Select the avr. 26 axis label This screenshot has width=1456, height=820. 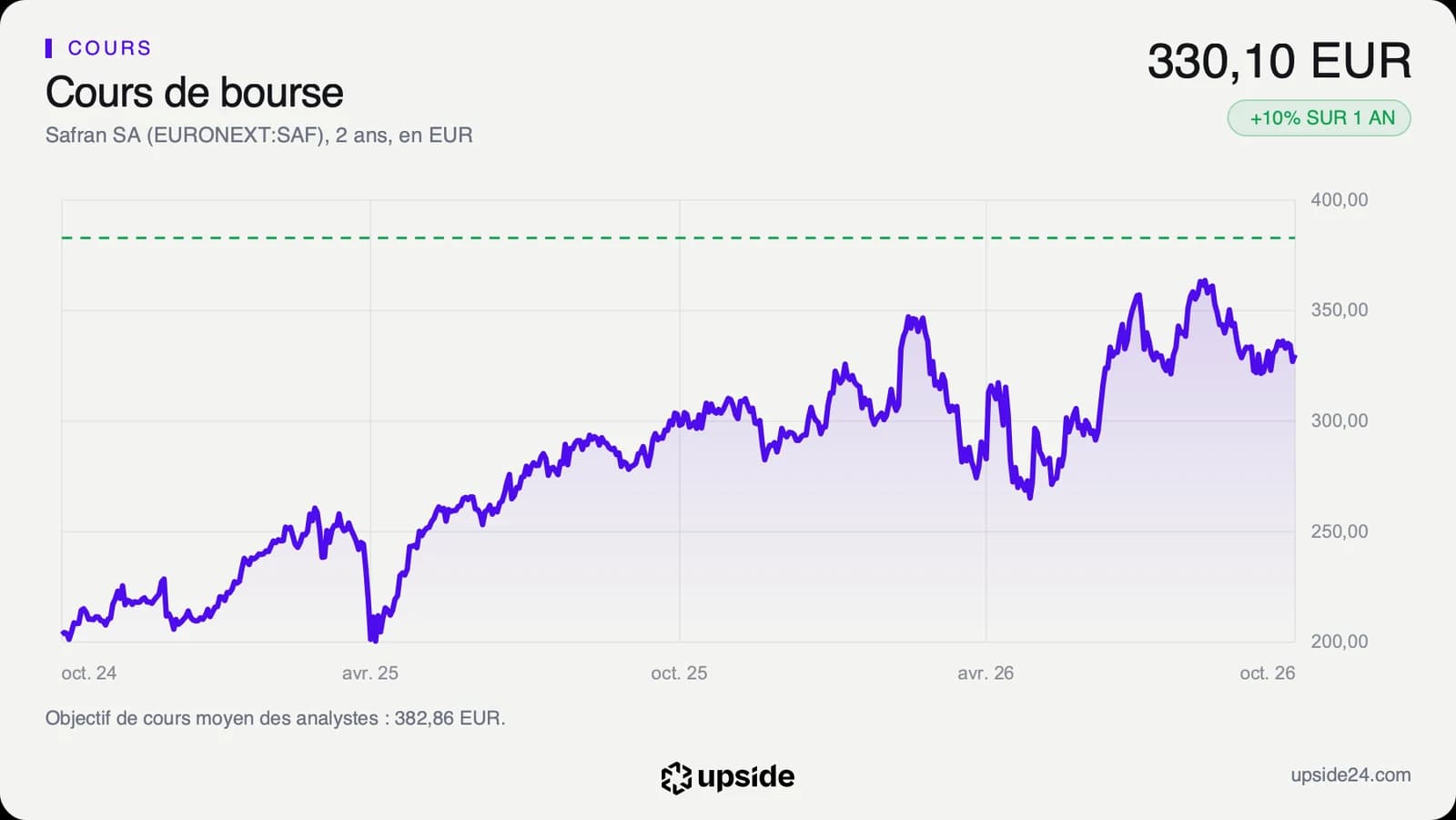(986, 673)
